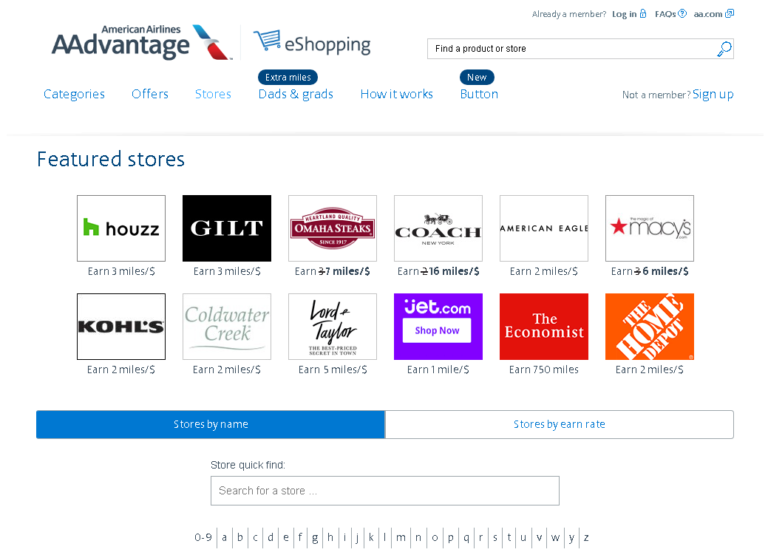Open the Gilt store tile
Screen dimensions: 768x555
tap(227, 228)
